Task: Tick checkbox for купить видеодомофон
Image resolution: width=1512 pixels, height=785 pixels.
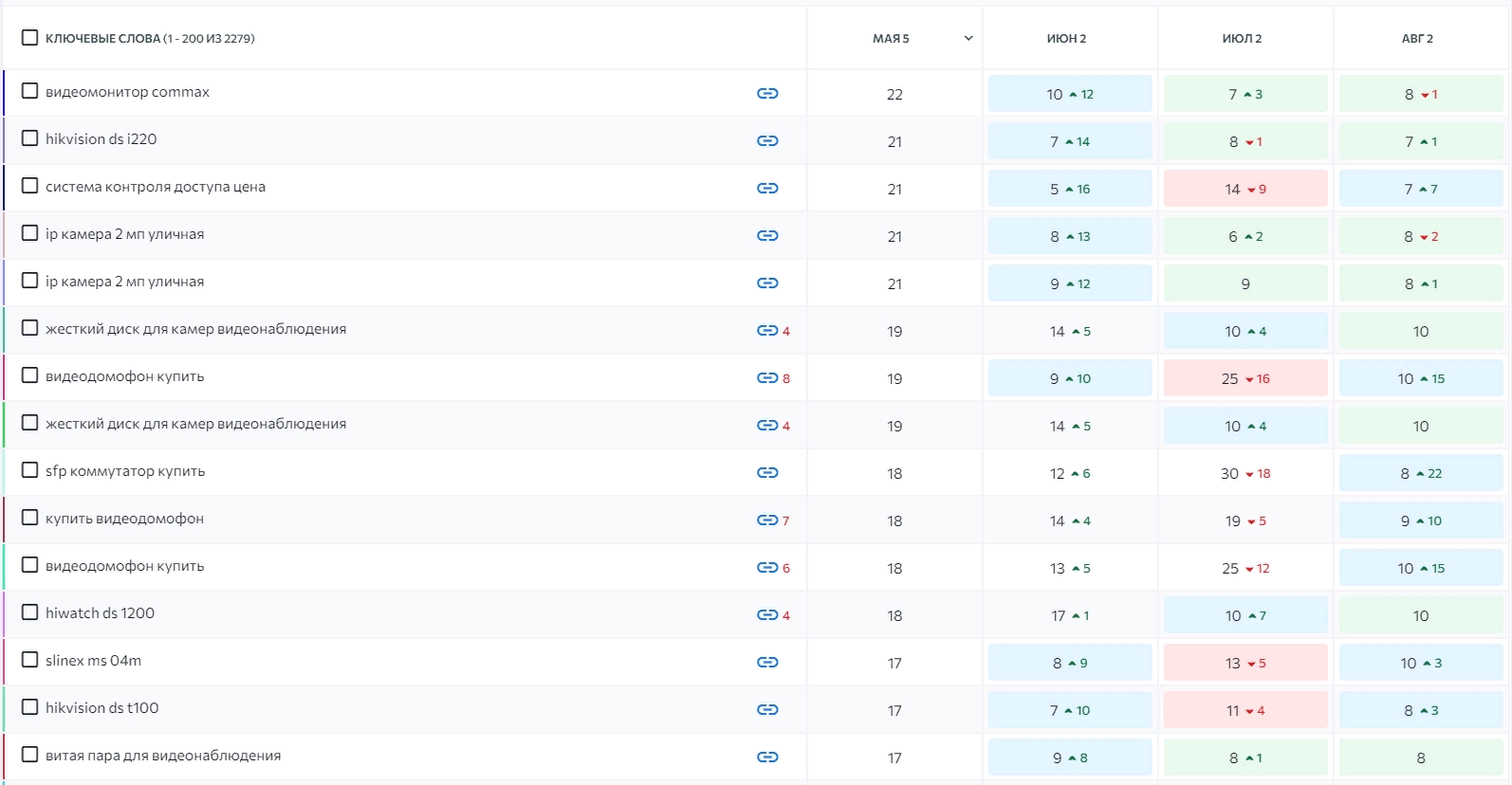Action: coord(30,518)
